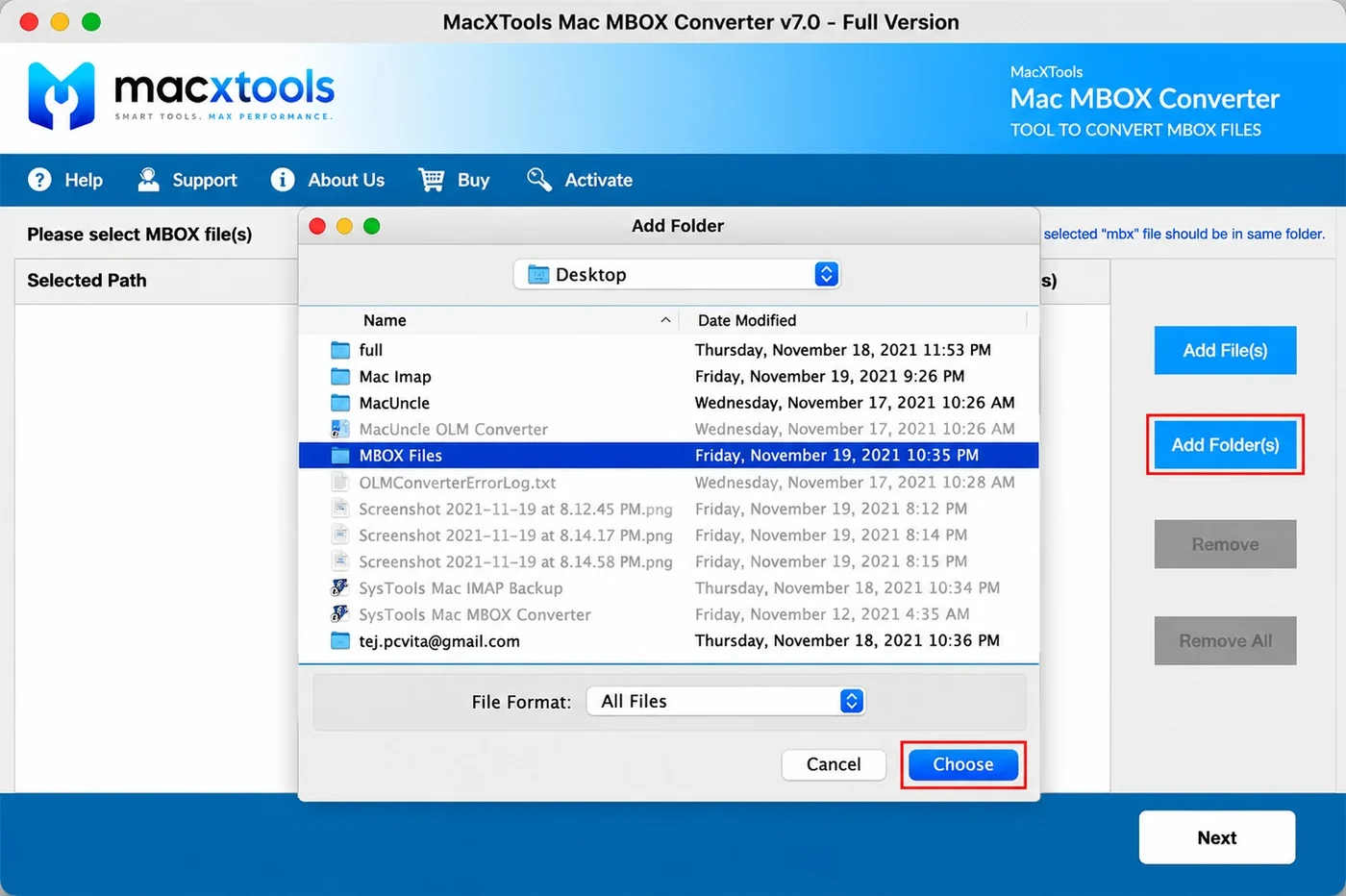Viewport: 1346px width, 896px height.
Task: Minimize the Add Folder dialog with the yellow button
Action: point(344,226)
